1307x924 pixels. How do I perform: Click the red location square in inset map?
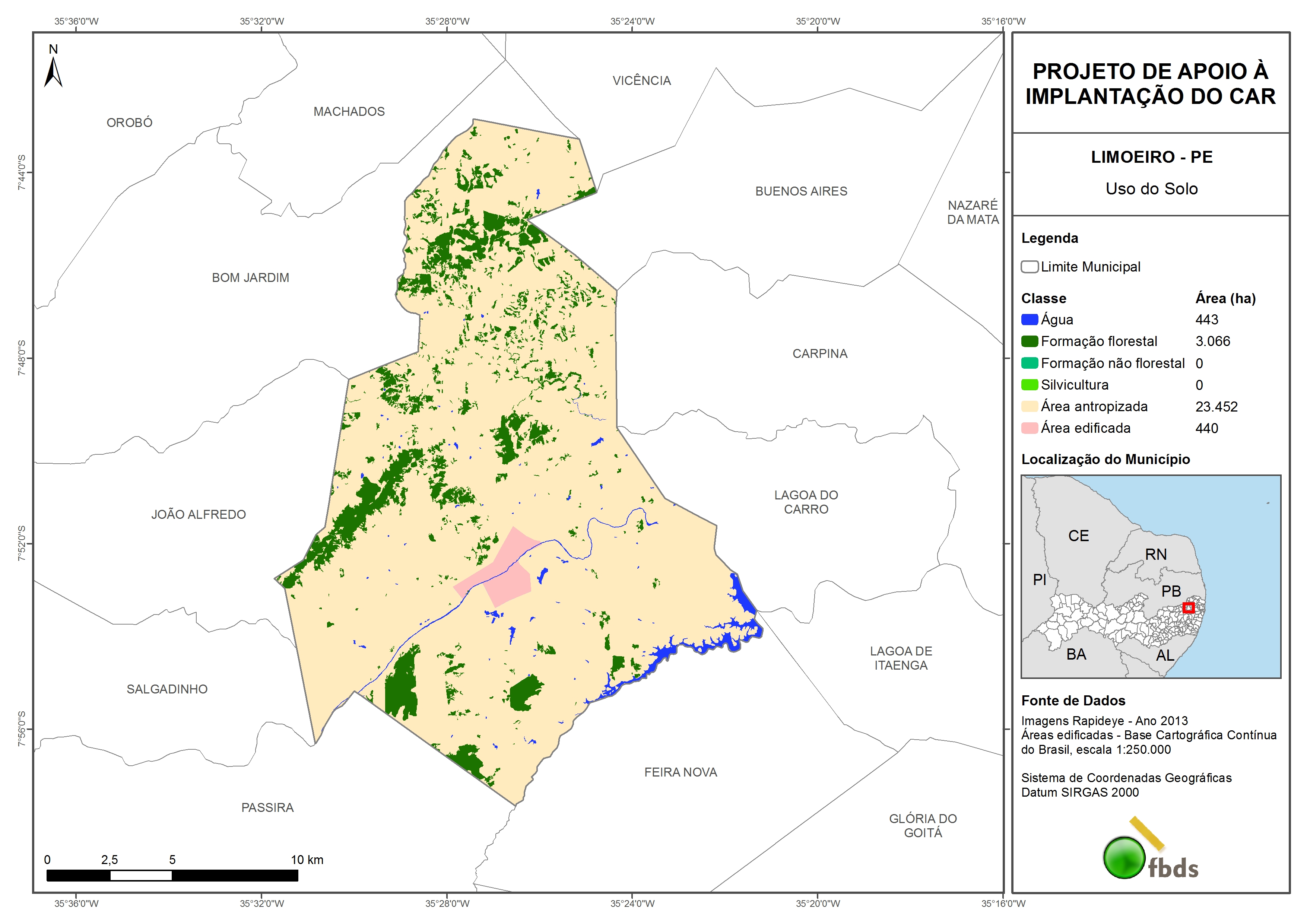1188,607
